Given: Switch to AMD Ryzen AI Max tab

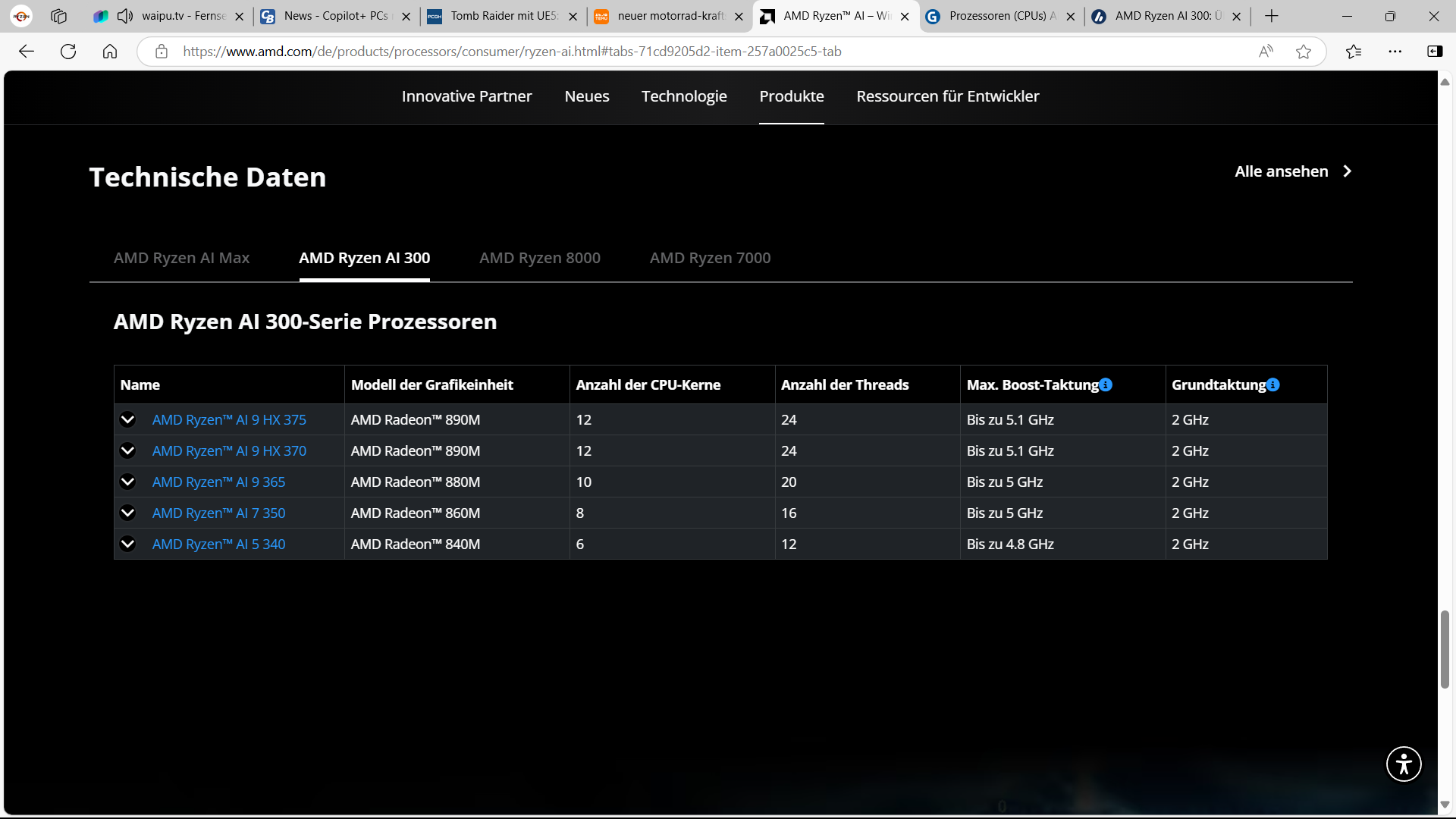Looking at the screenshot, I should pyautogui.click(x=181, y=258).
